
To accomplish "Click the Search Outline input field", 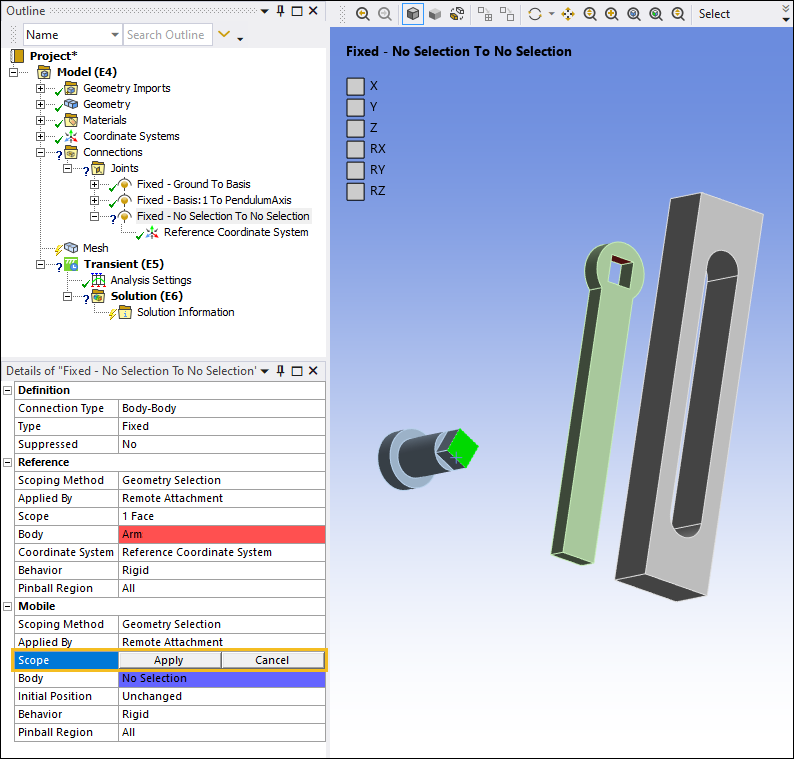I will point(167,35).
